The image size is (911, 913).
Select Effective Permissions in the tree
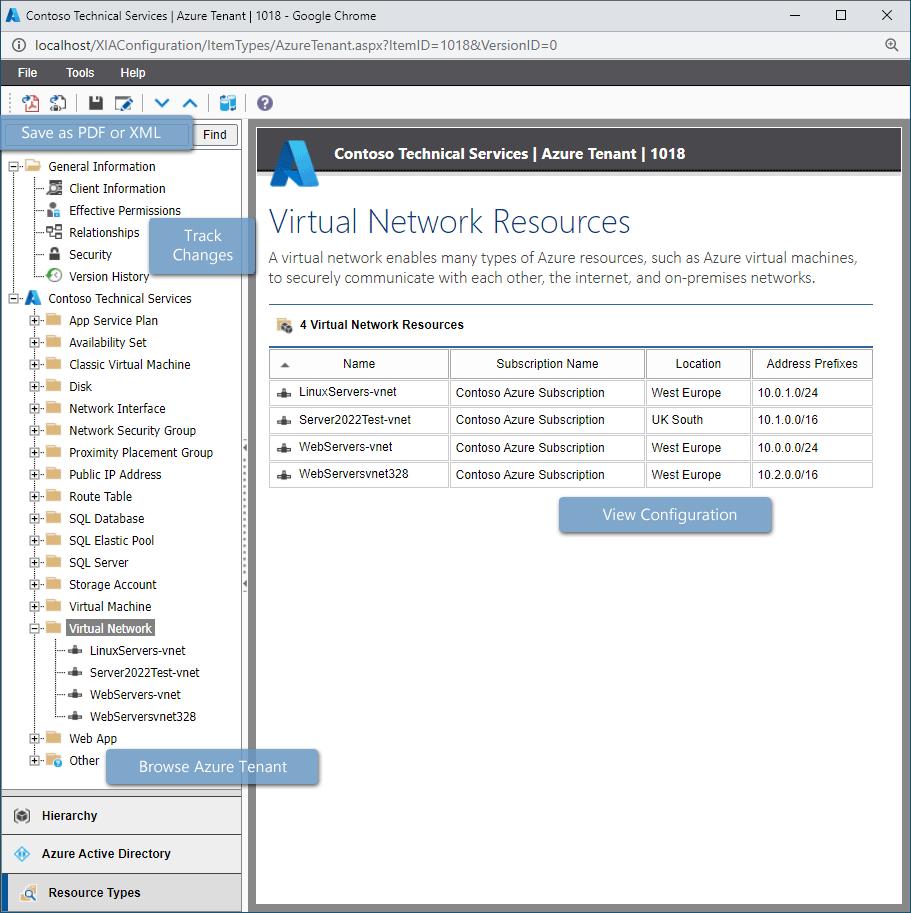pyautogui.click(x=125, y=211)
